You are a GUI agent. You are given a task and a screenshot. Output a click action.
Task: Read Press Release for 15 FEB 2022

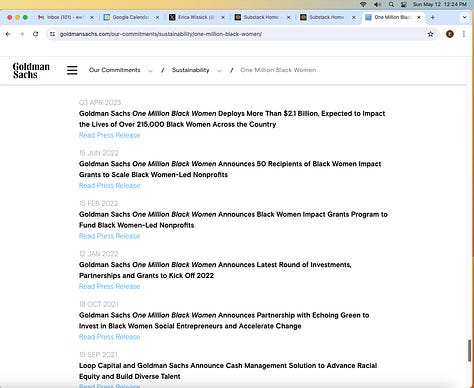[x=109, y=236]
